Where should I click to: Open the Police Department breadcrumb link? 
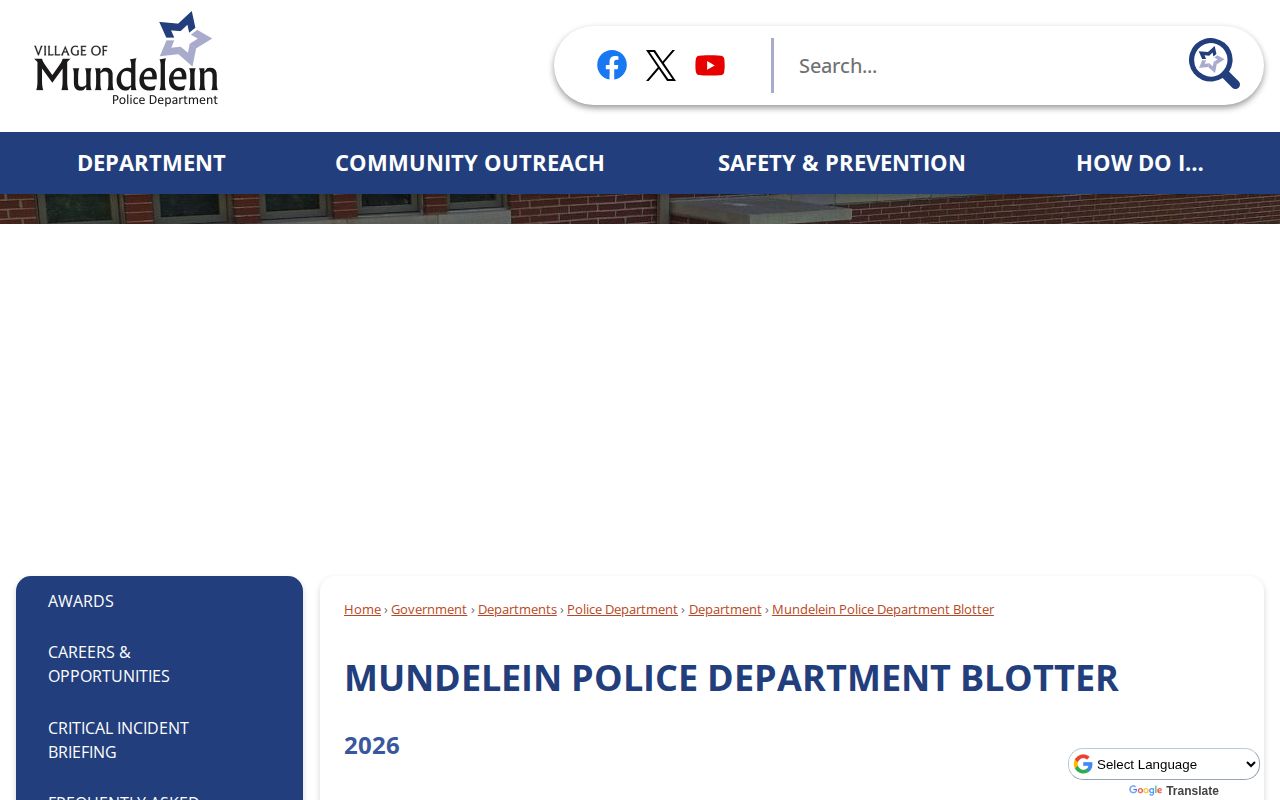(622, 609)
